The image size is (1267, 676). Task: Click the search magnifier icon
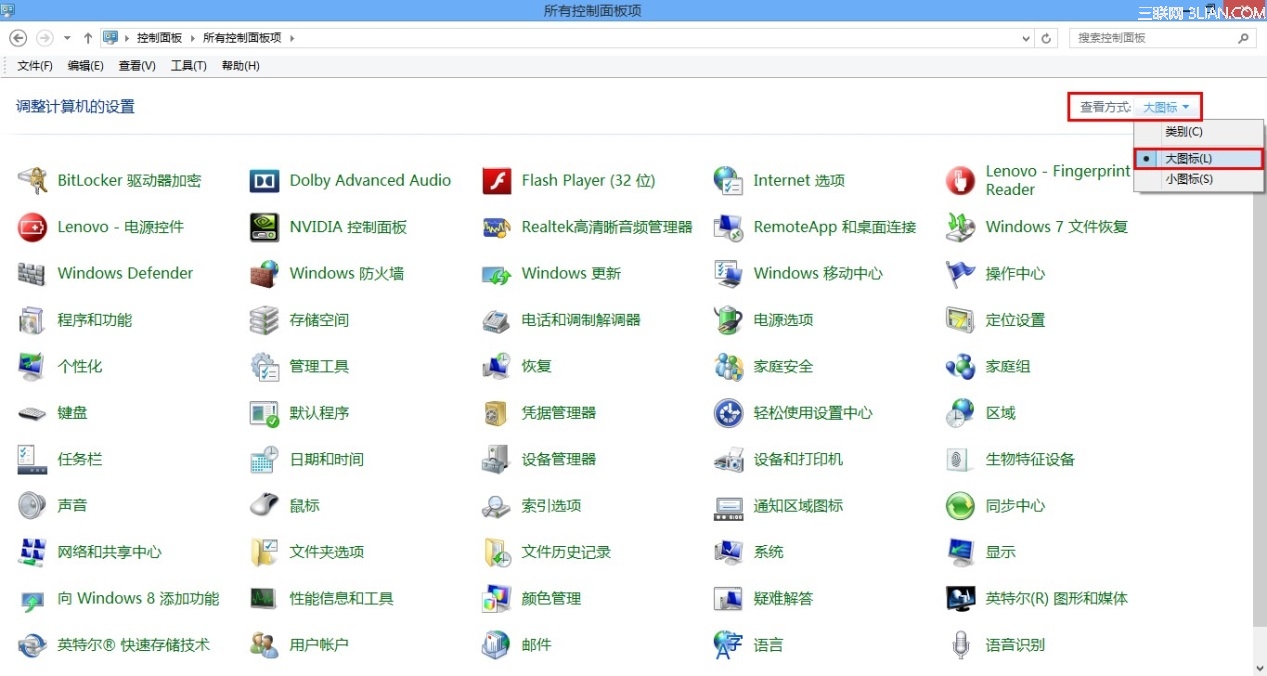tap(1244, 38)
